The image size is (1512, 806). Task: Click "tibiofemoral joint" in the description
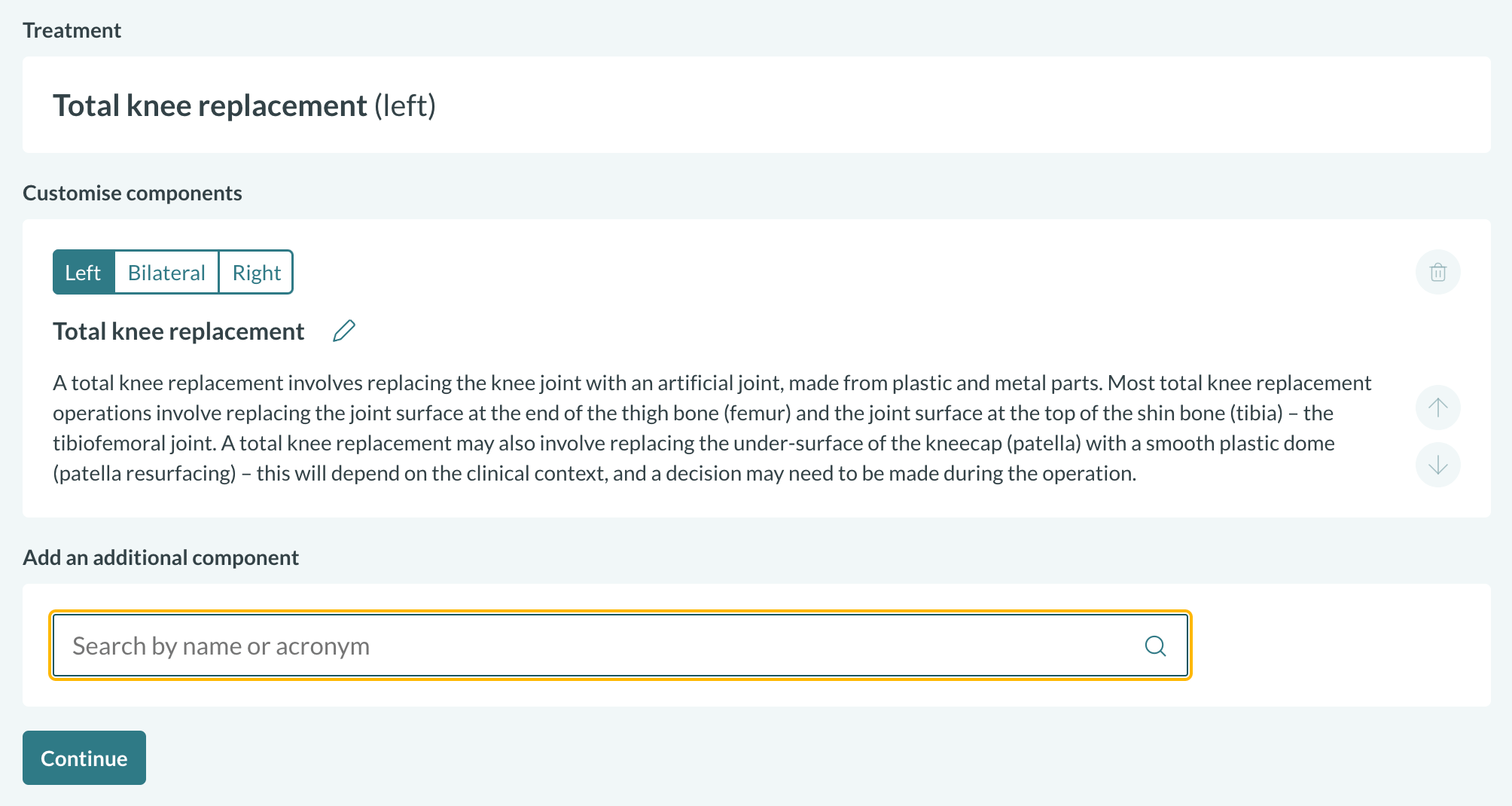(x=133, y=443)
